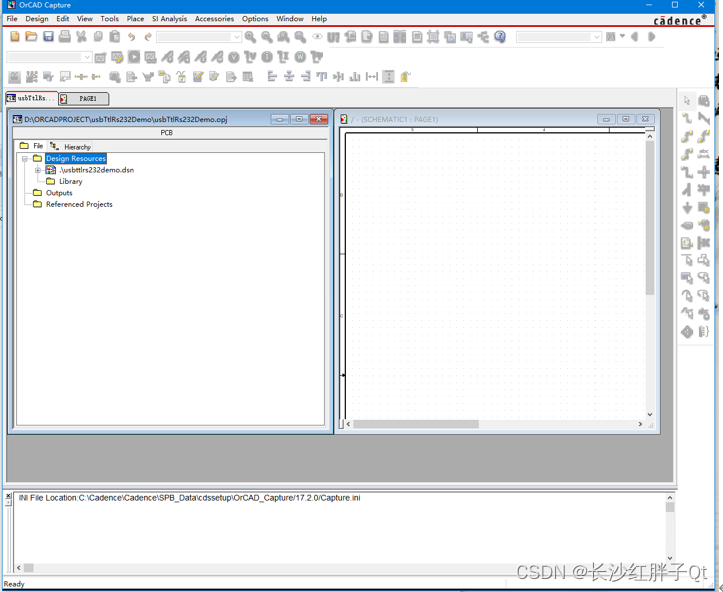Click the second magnifier zoom out icon
Image resolution: width=723 pixels, height=592 pixels.
coord(267,37)
